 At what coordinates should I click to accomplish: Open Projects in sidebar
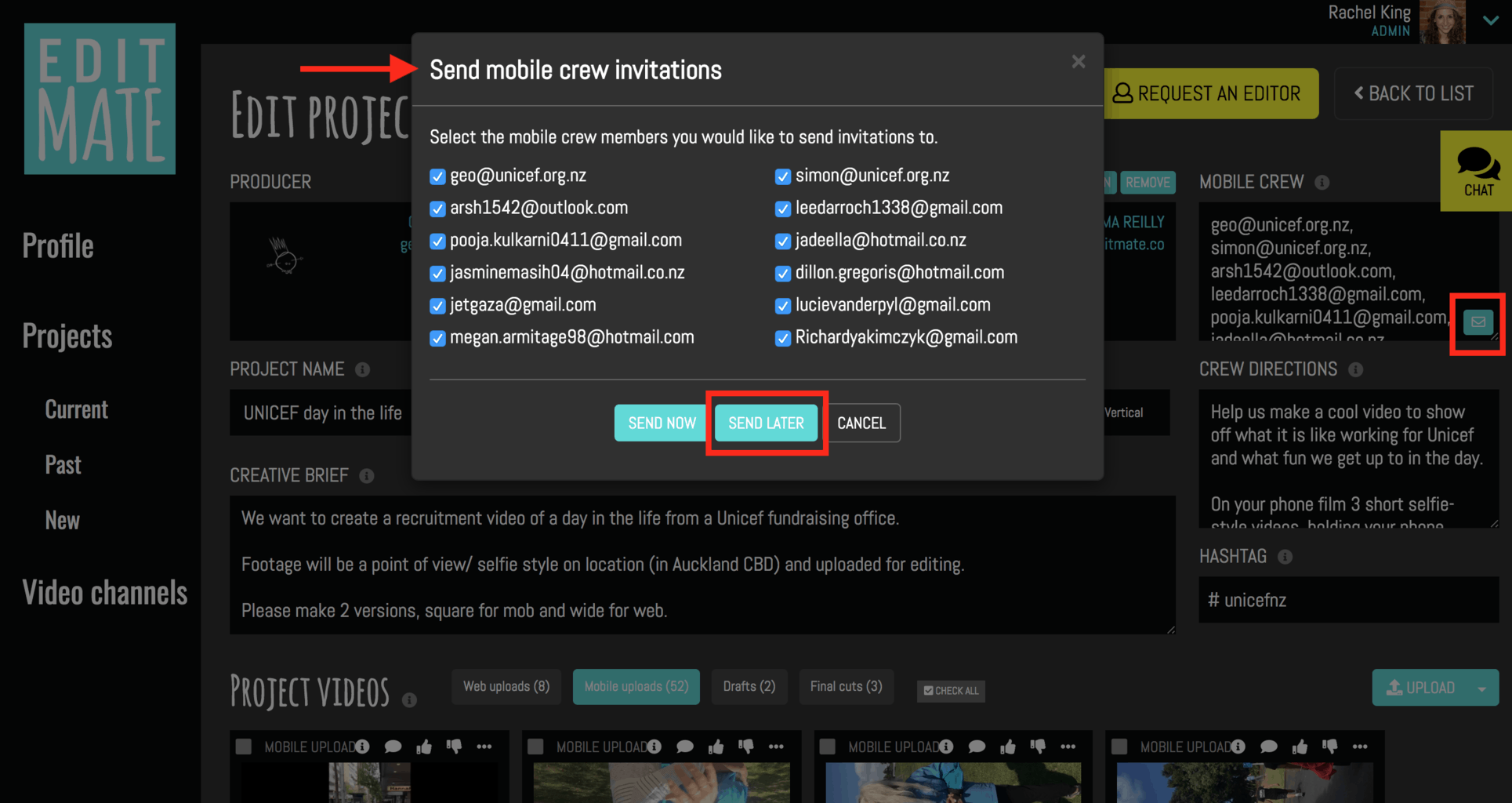pyautogui.click(x=67, y=336)
